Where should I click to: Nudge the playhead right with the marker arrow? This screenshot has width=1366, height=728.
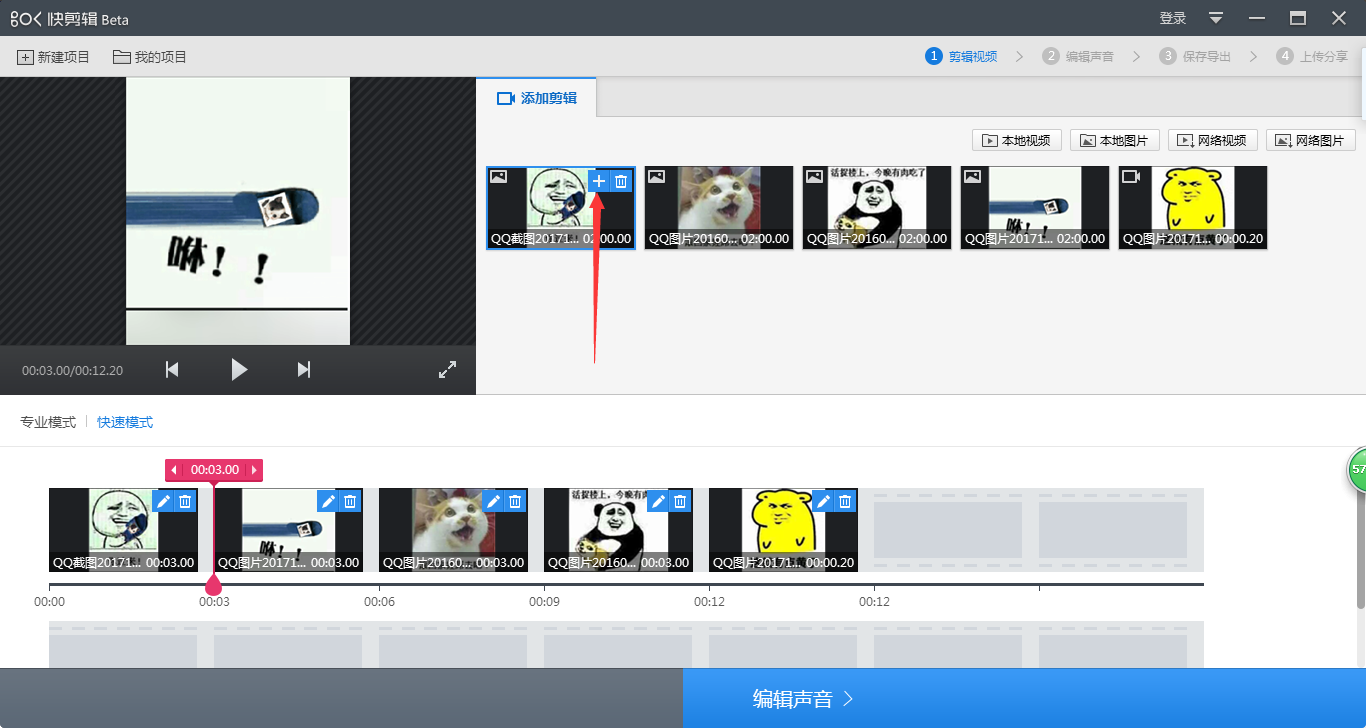254,470
